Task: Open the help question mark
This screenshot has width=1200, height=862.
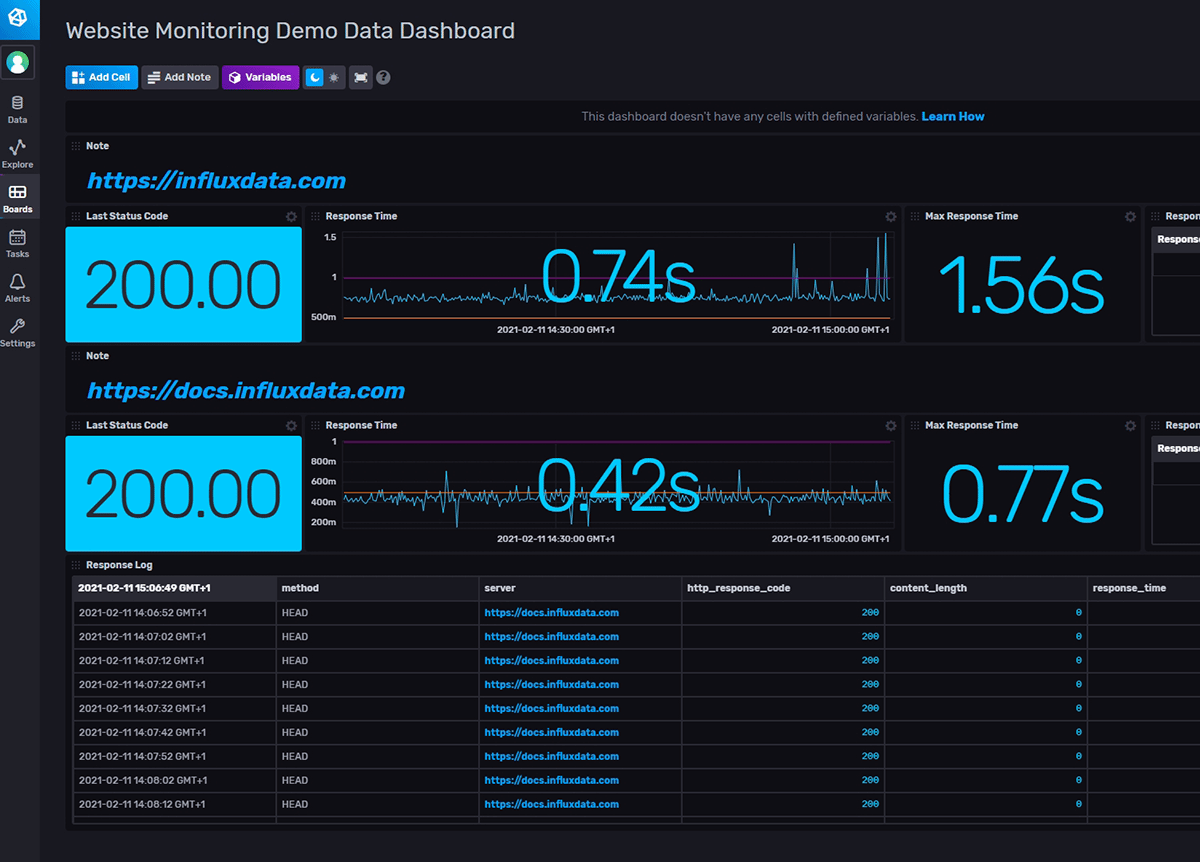Action: click(383, 77)
